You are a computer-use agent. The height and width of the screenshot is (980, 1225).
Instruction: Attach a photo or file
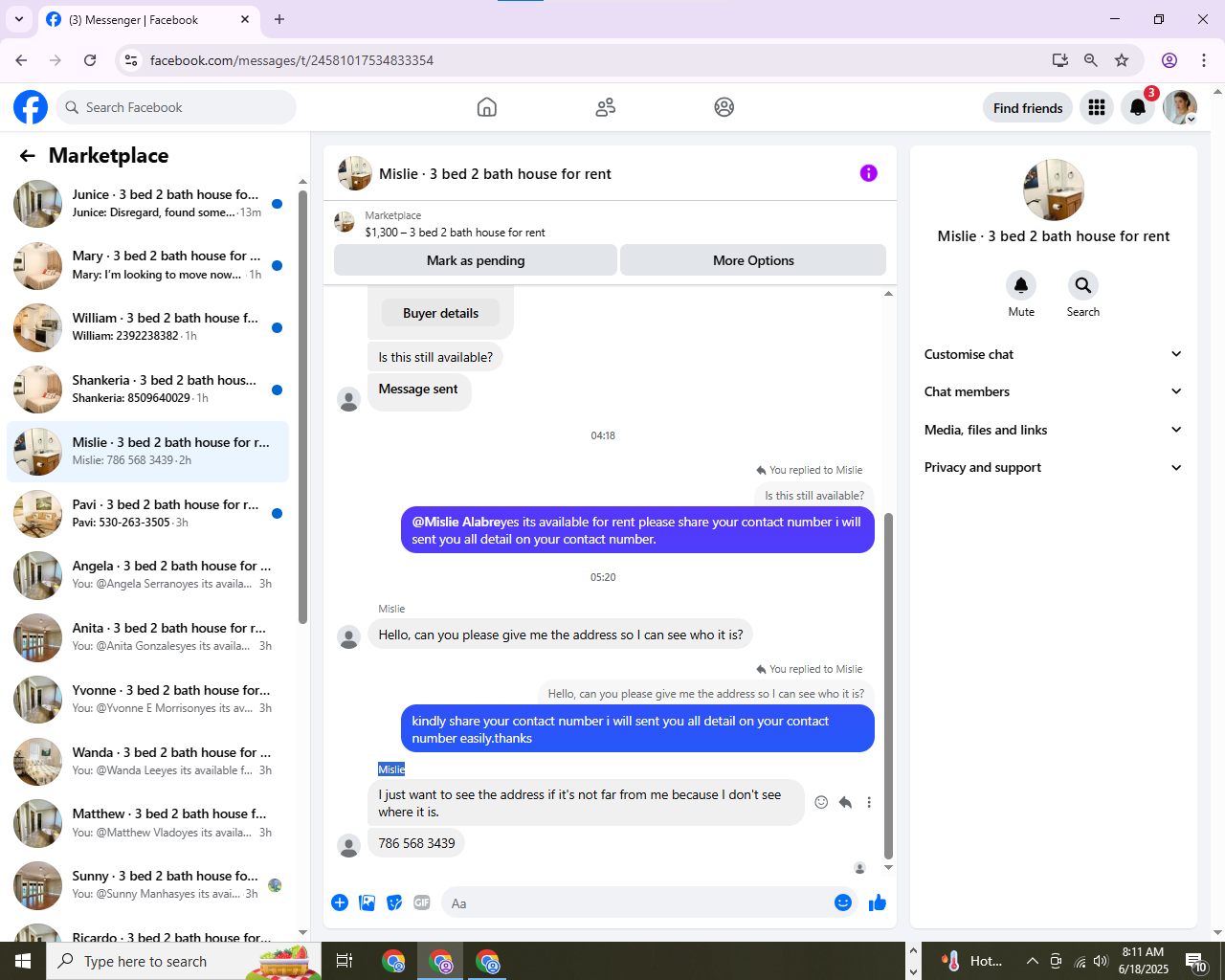click(x=367, y=902)
